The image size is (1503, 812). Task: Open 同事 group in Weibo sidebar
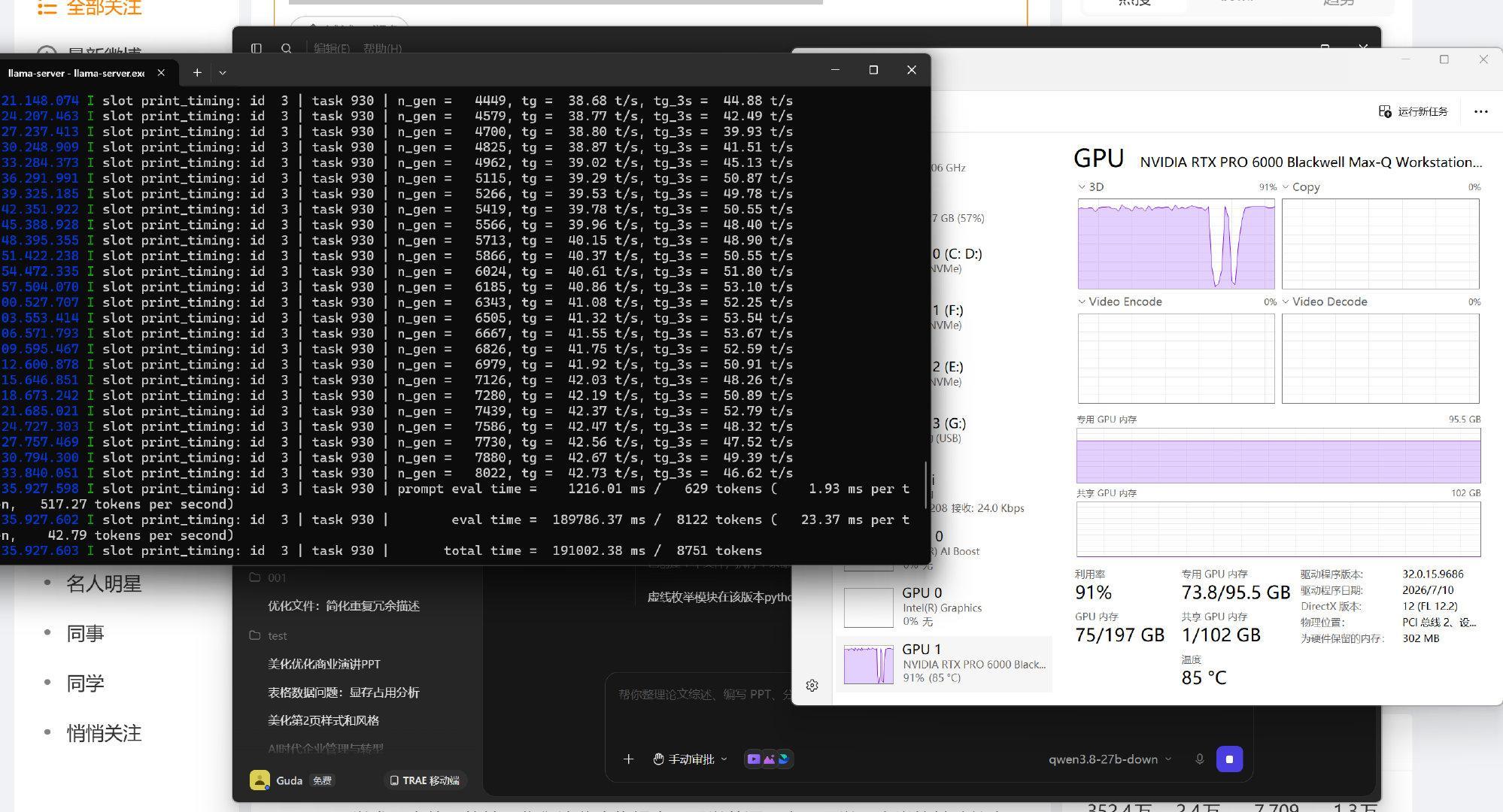point(85,633)
